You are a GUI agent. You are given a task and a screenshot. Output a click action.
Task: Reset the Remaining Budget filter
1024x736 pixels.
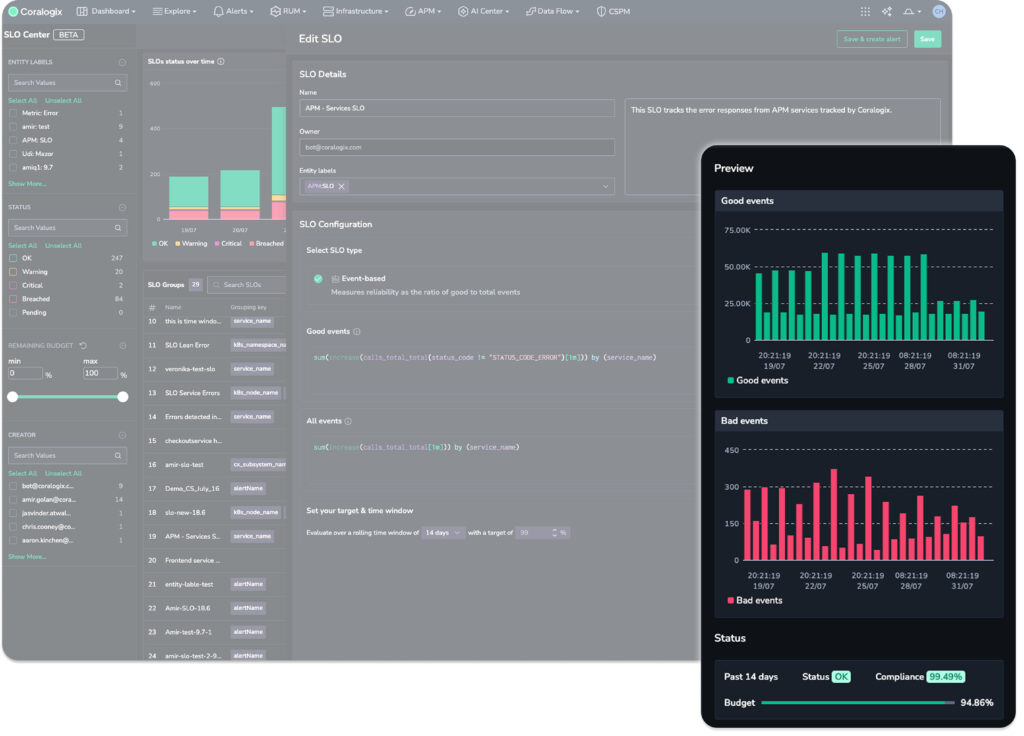(83, 345)
